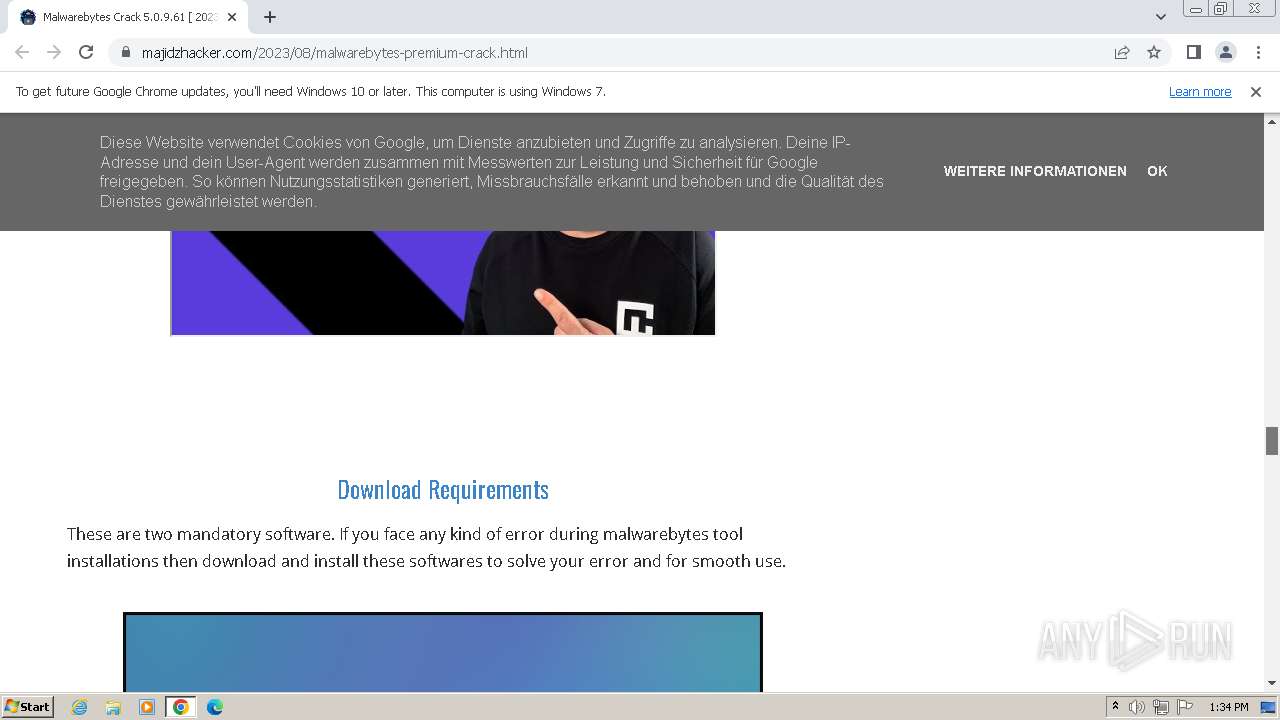Open network status in the system tray

1161,707
